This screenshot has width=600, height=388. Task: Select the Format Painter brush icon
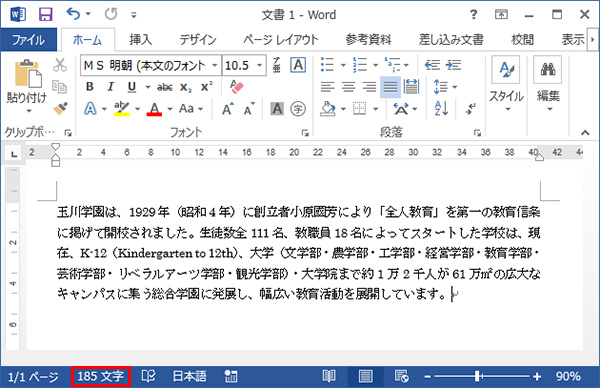(x=60, y=108)
